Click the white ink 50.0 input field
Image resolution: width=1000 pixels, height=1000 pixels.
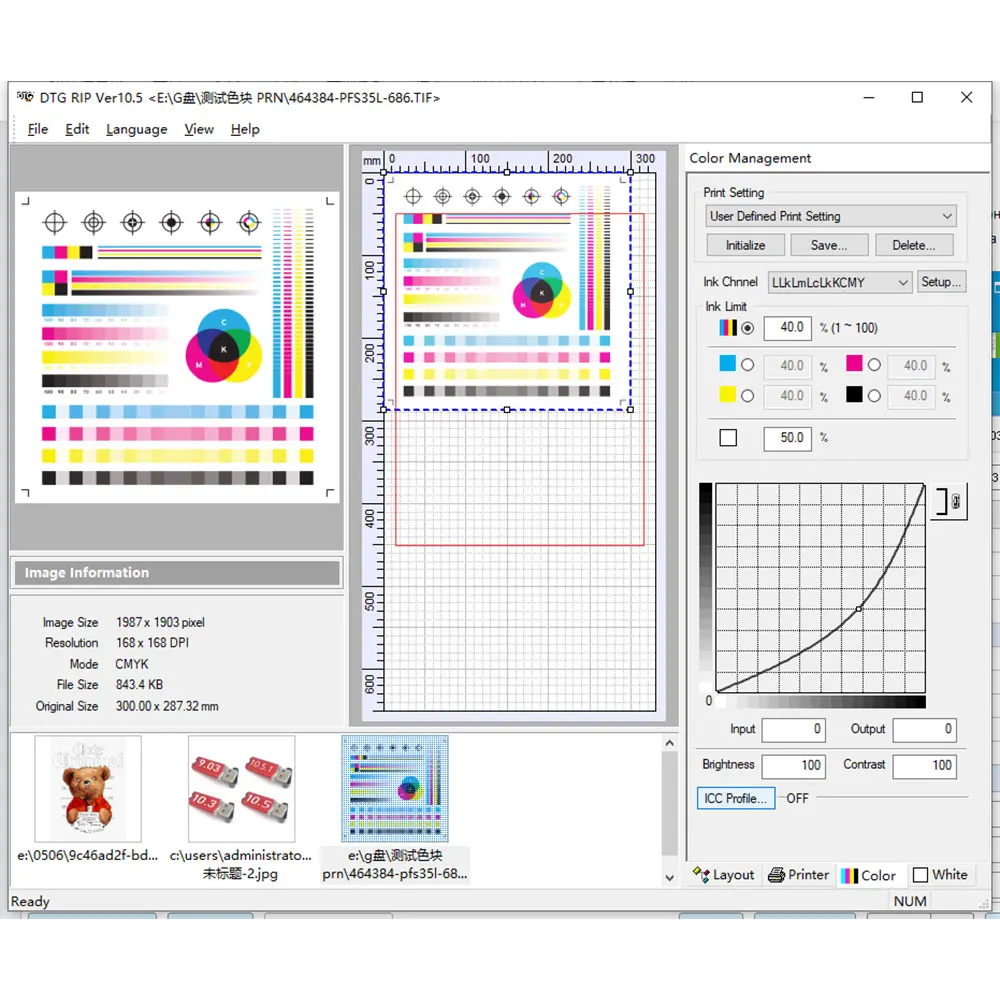coord(788,438)
